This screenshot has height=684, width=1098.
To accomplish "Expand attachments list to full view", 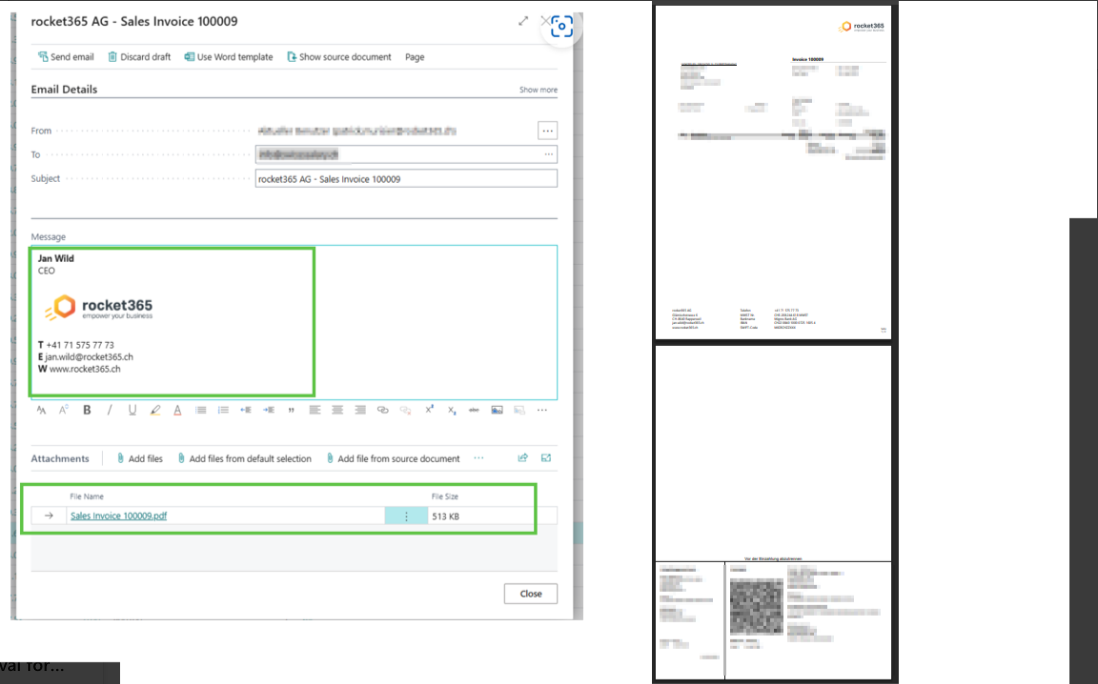I will click(x=546, y=458).
